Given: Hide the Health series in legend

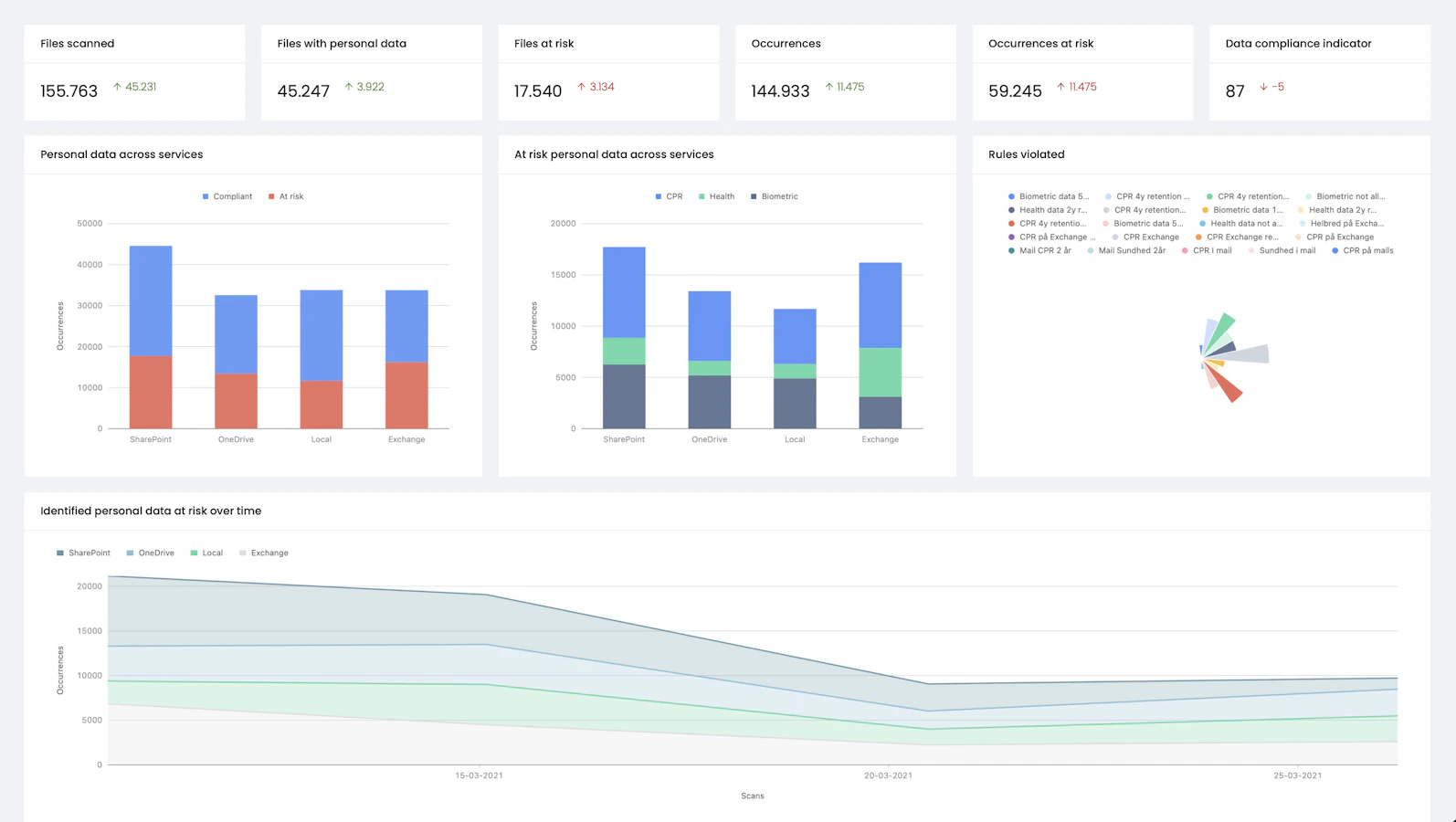Looking at the screenshot, I should [x=716, y=196].
